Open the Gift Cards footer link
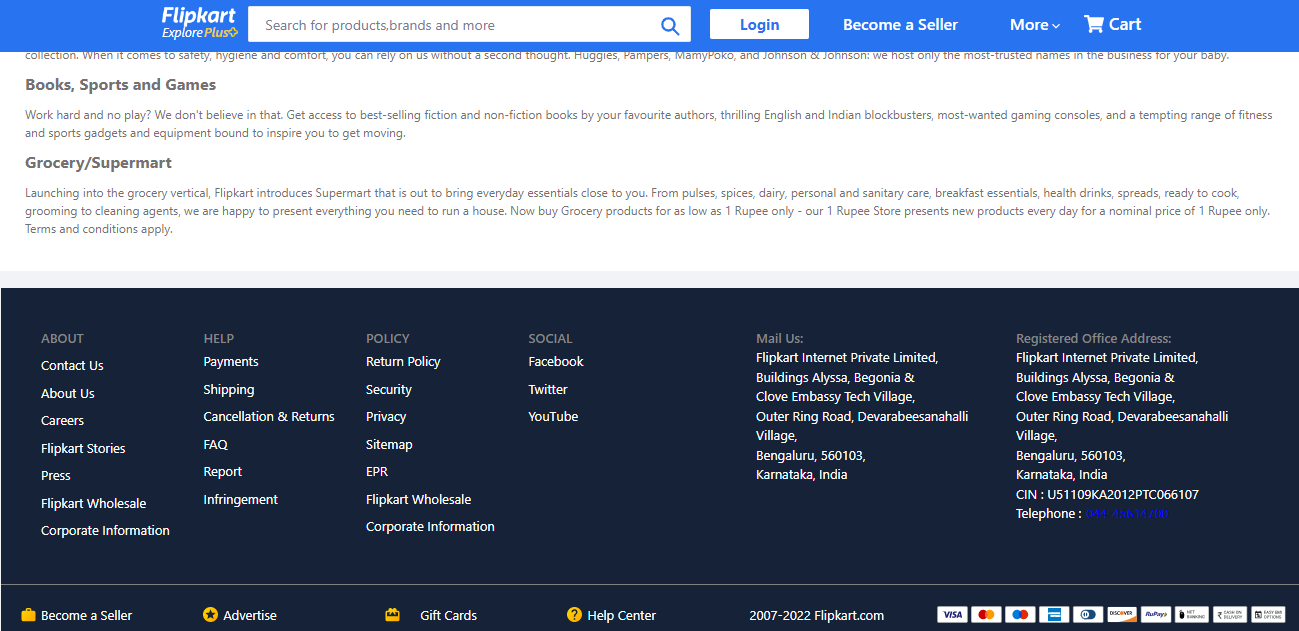The height and width of the screenshot is (631, 1299). [x=448, y=616]
